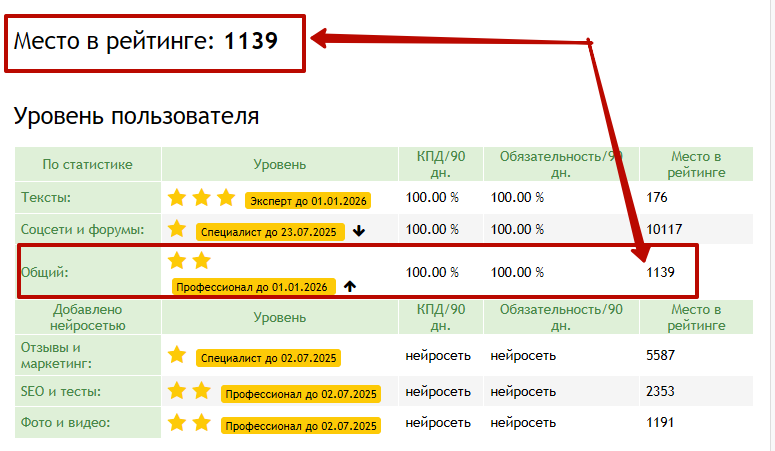Click the up arrow beside Профессионал до 01.01.2026
This screenshot has height=451, width=775.
[349, 286]
